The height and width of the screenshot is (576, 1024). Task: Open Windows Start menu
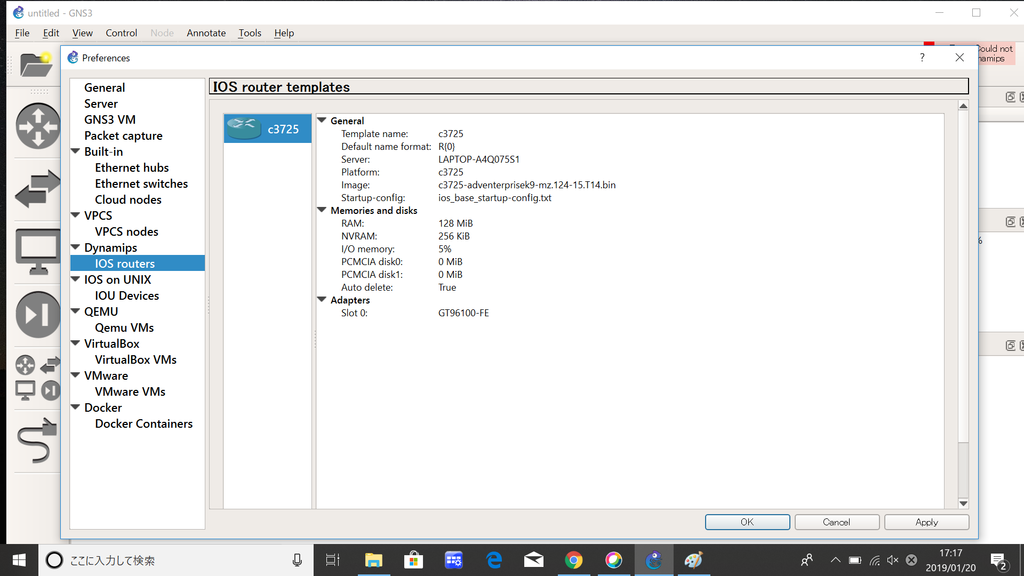pos(19,560)
